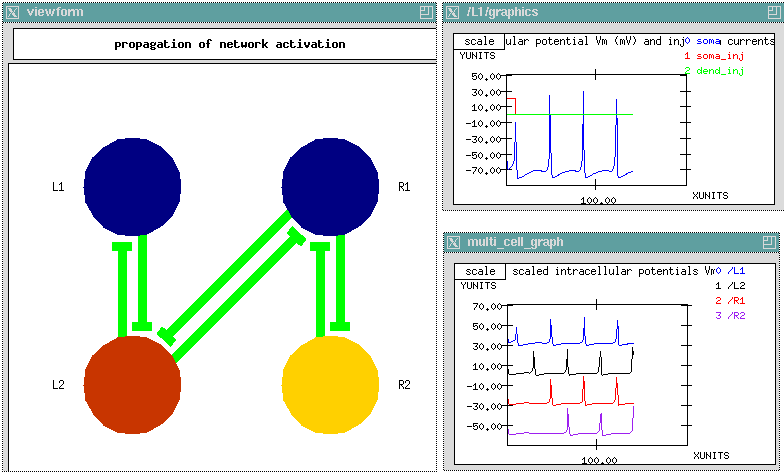Click scale button in multi_cell_graph window
The height and width of the screenshot is (475, 784).
coord(480,272)
